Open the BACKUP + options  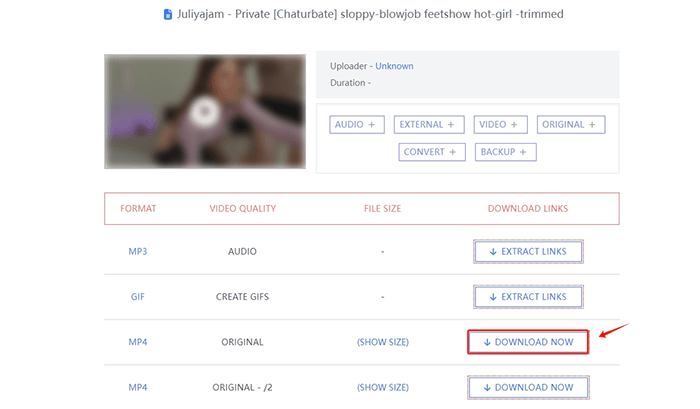click(506, 152)
